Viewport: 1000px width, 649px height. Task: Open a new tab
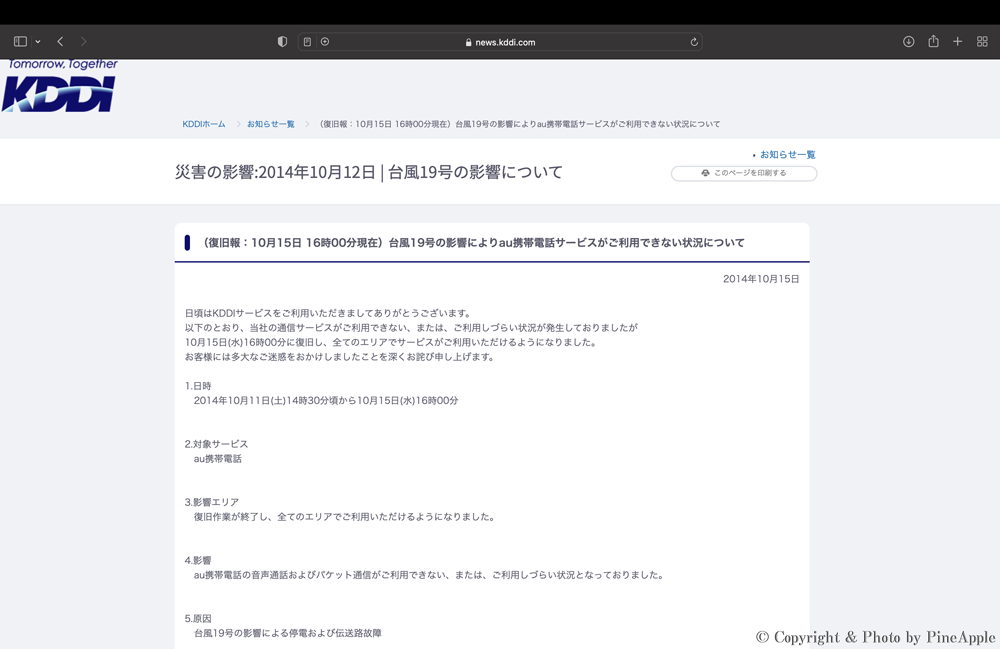coord(958,42)
